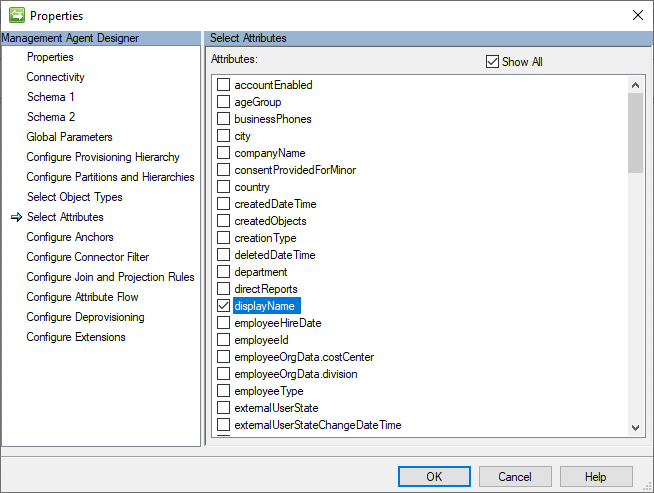Open Configure Anchors page
Viewport: 654px width, 493px height.
[70, 237]
